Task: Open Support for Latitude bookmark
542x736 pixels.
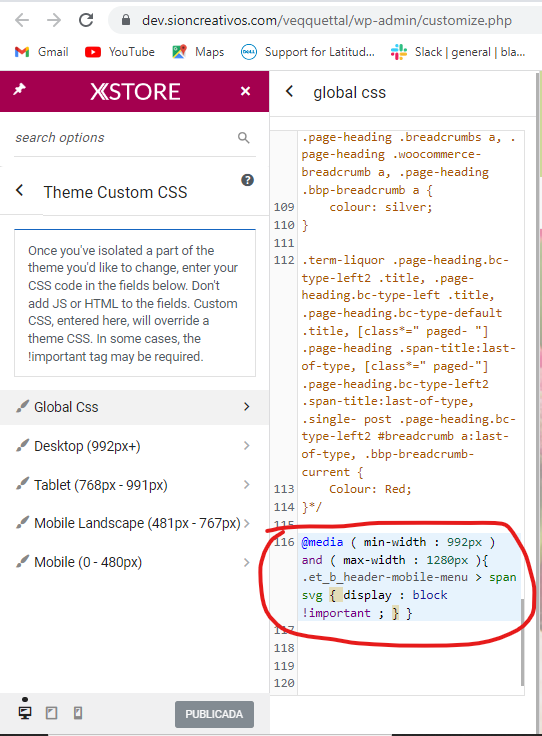Action: pos(308,52)
